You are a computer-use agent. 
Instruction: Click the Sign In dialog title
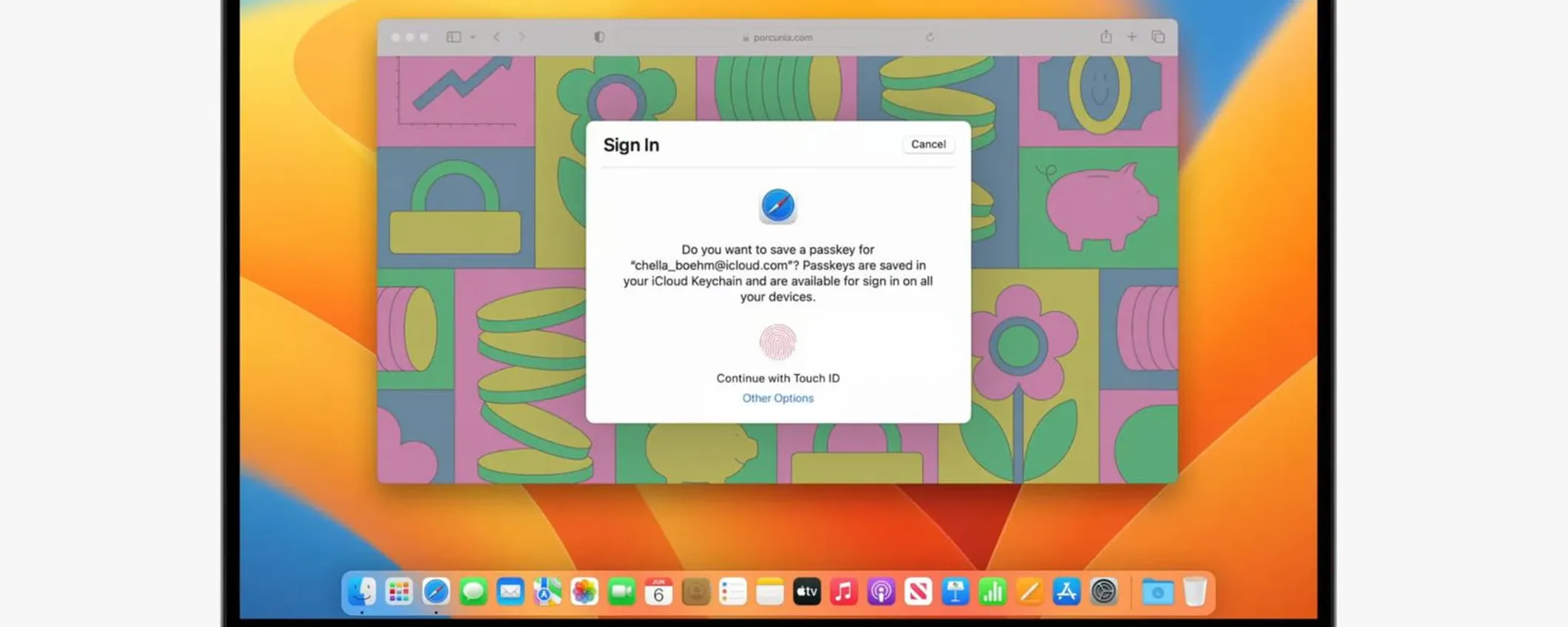tap(631, 145)
